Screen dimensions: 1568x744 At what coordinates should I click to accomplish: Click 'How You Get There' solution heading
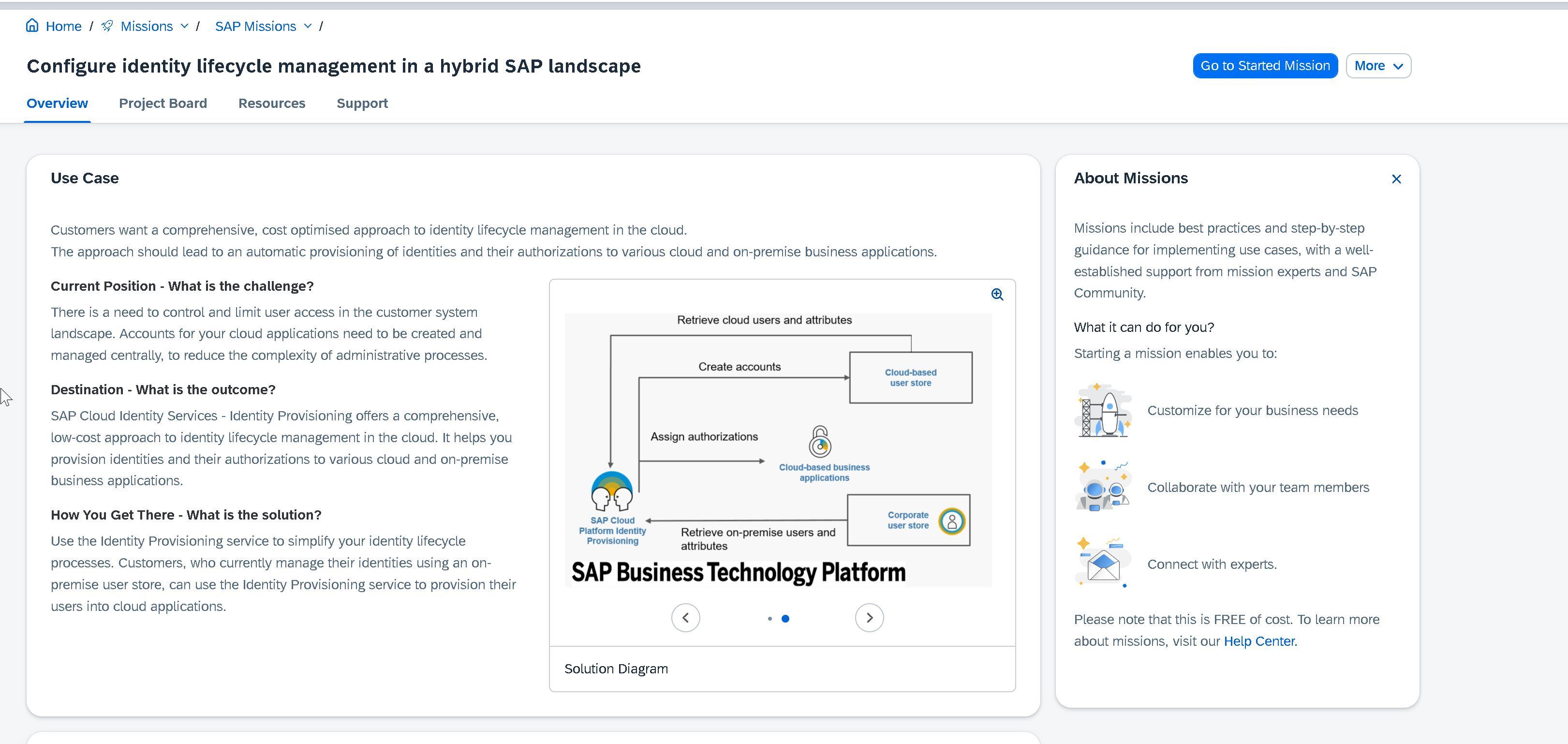click(186, 515)
